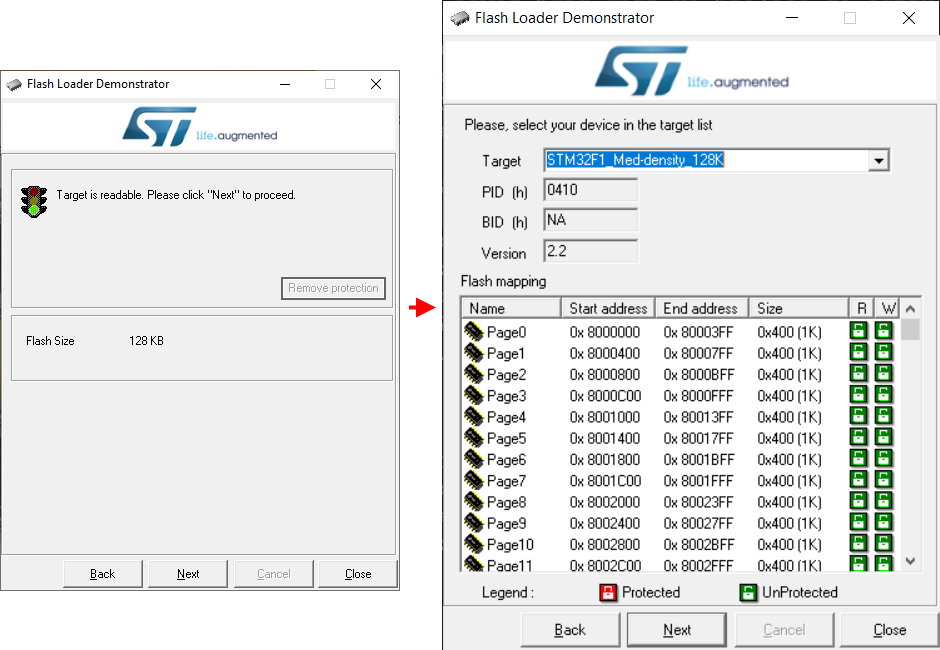Click Page10 write protection lock icon
Image resolution: width=940 pixels, height=650 pixels.
coord(883,543)
